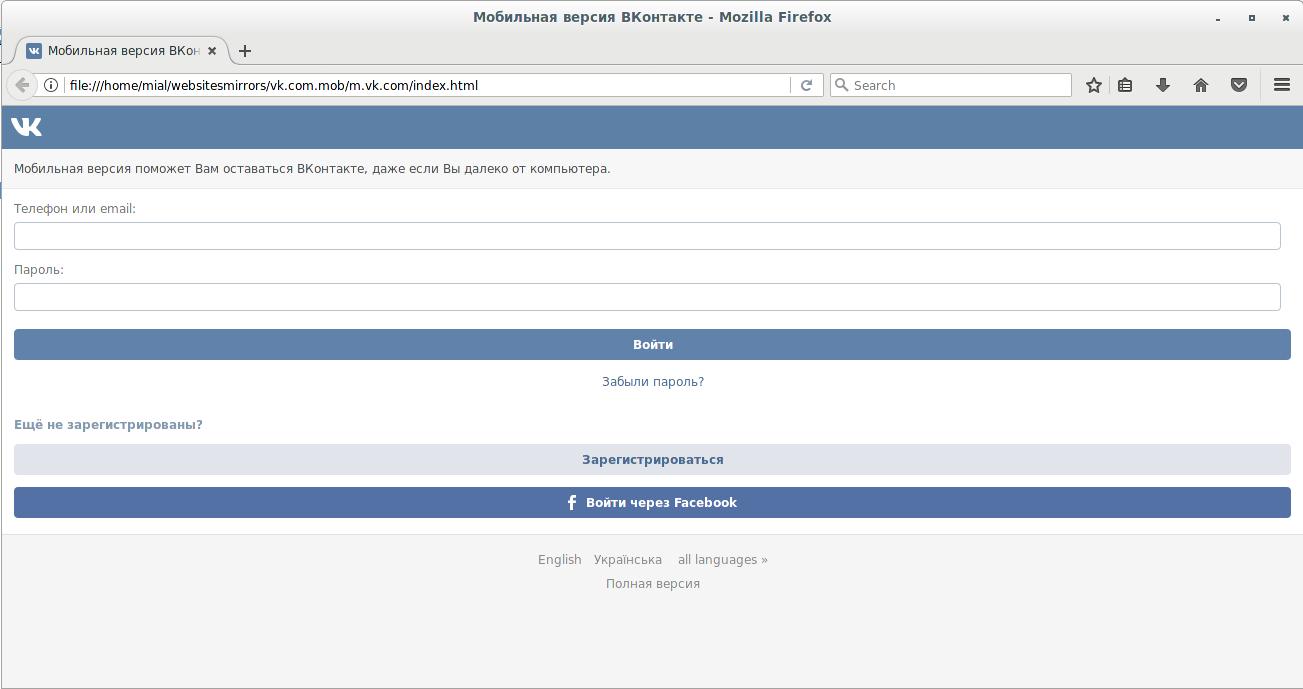
Task: Go to Firefox home page icon
Action: tap(1201, 85)
